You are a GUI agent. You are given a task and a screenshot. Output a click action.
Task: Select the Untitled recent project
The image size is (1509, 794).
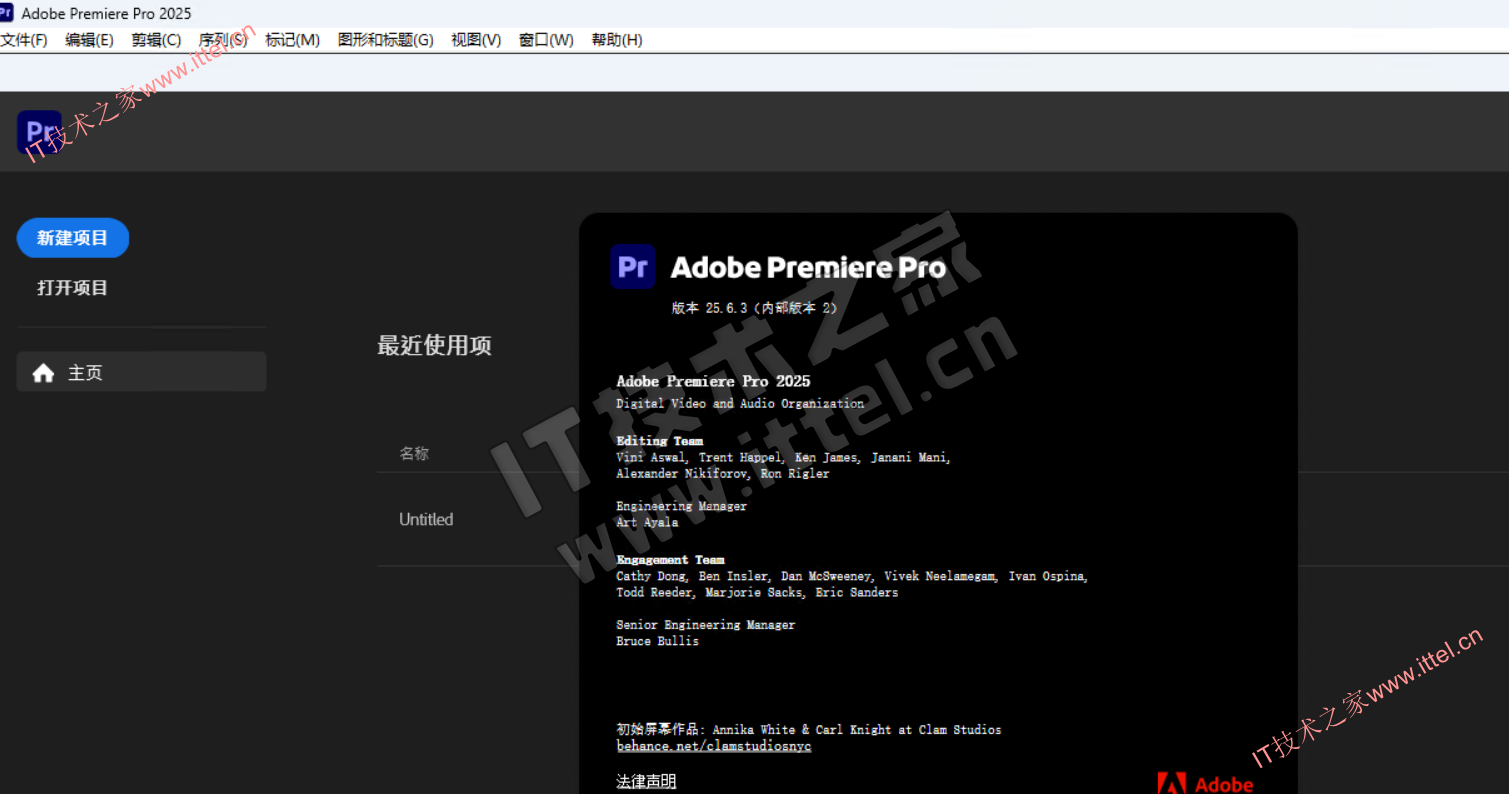(x=426, y=519)
